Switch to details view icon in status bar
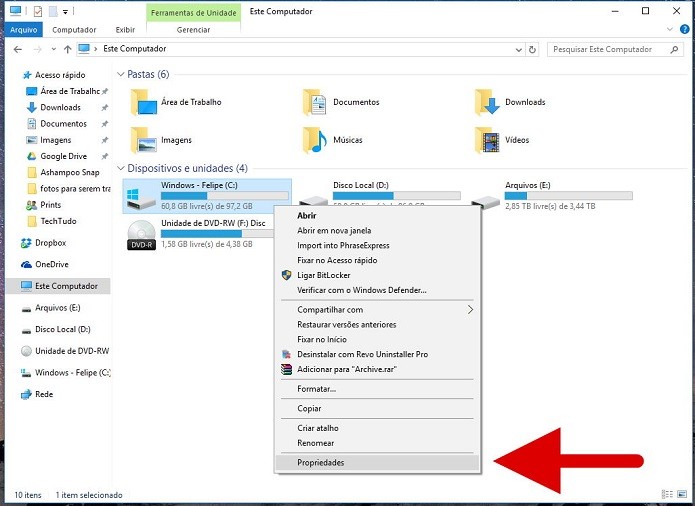 tap(667, 494)
